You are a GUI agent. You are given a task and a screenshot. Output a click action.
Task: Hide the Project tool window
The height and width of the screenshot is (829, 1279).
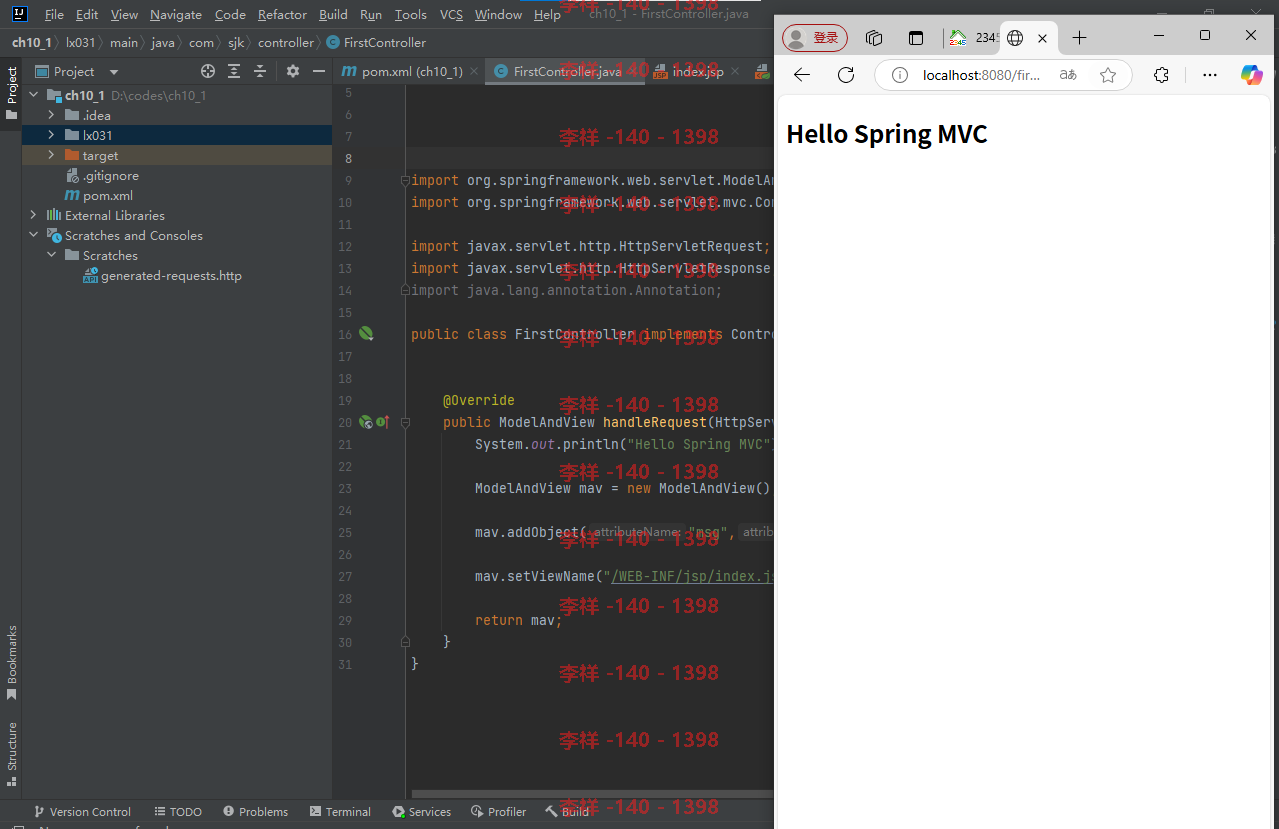click(319, 71)
